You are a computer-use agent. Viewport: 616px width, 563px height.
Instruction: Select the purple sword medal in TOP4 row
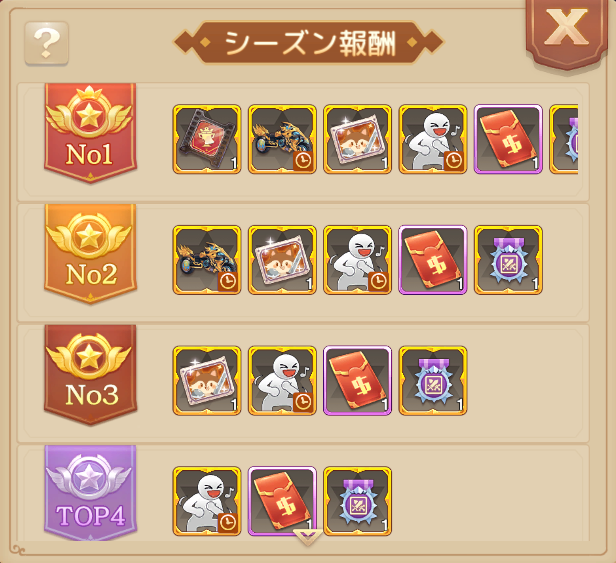(x=358, y=501)
